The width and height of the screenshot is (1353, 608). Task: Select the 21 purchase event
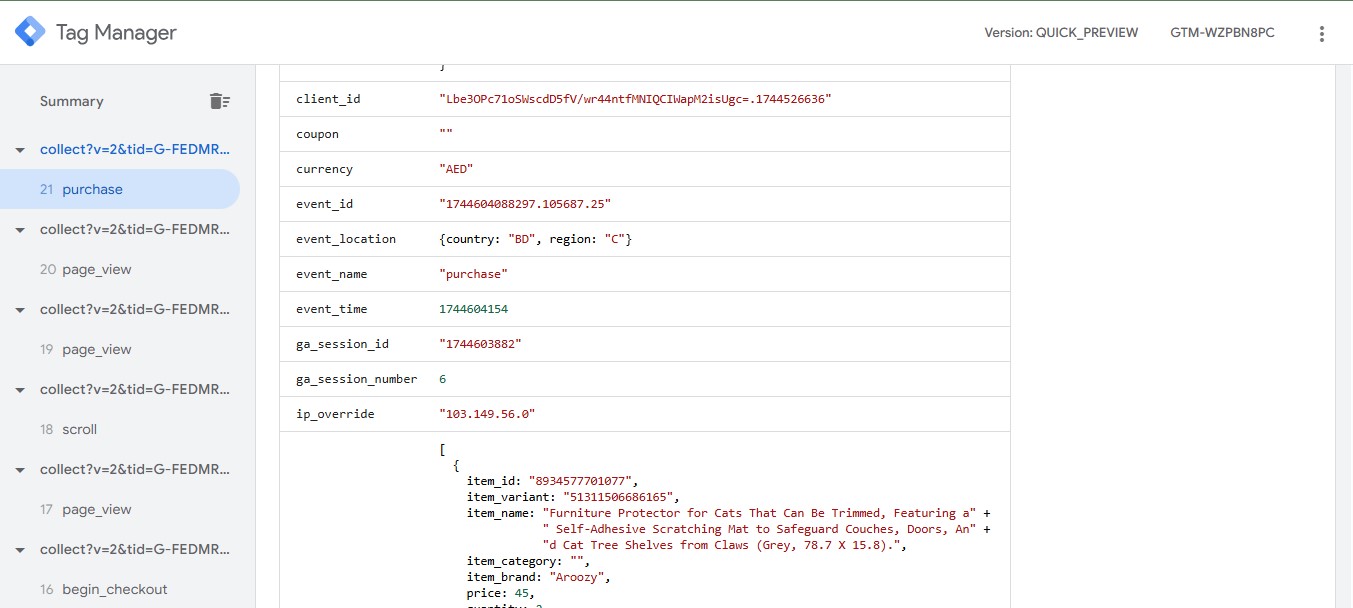[92, 189]
